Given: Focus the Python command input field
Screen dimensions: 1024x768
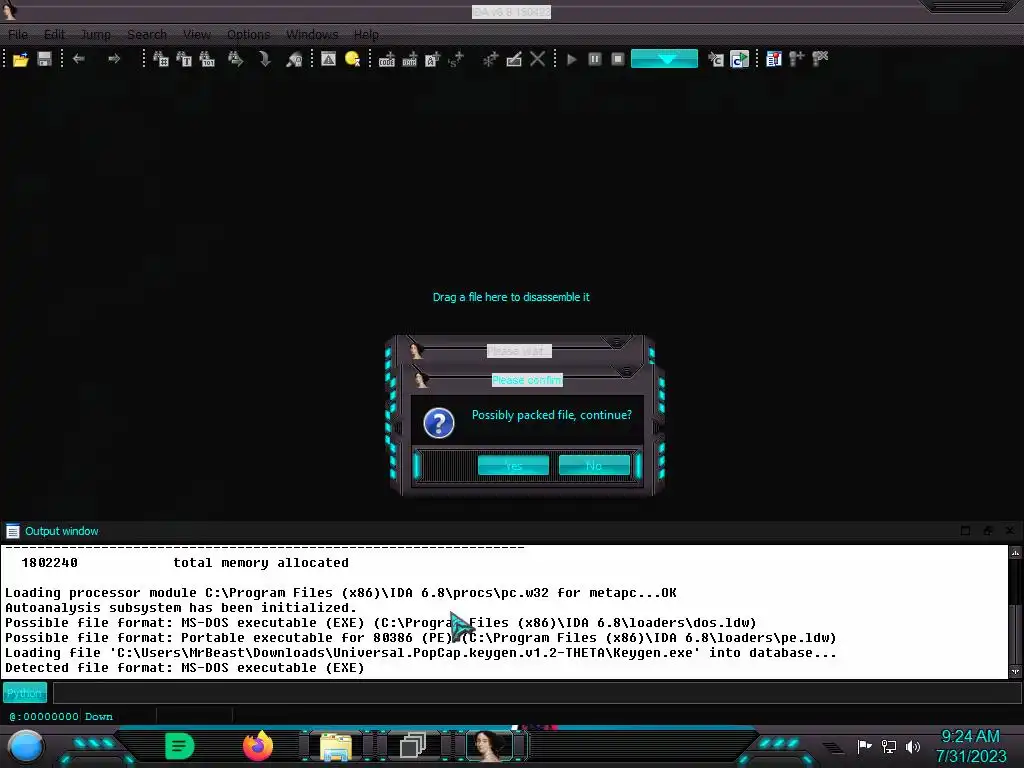Looking at the screenshot, I should (x=536, y=693).
